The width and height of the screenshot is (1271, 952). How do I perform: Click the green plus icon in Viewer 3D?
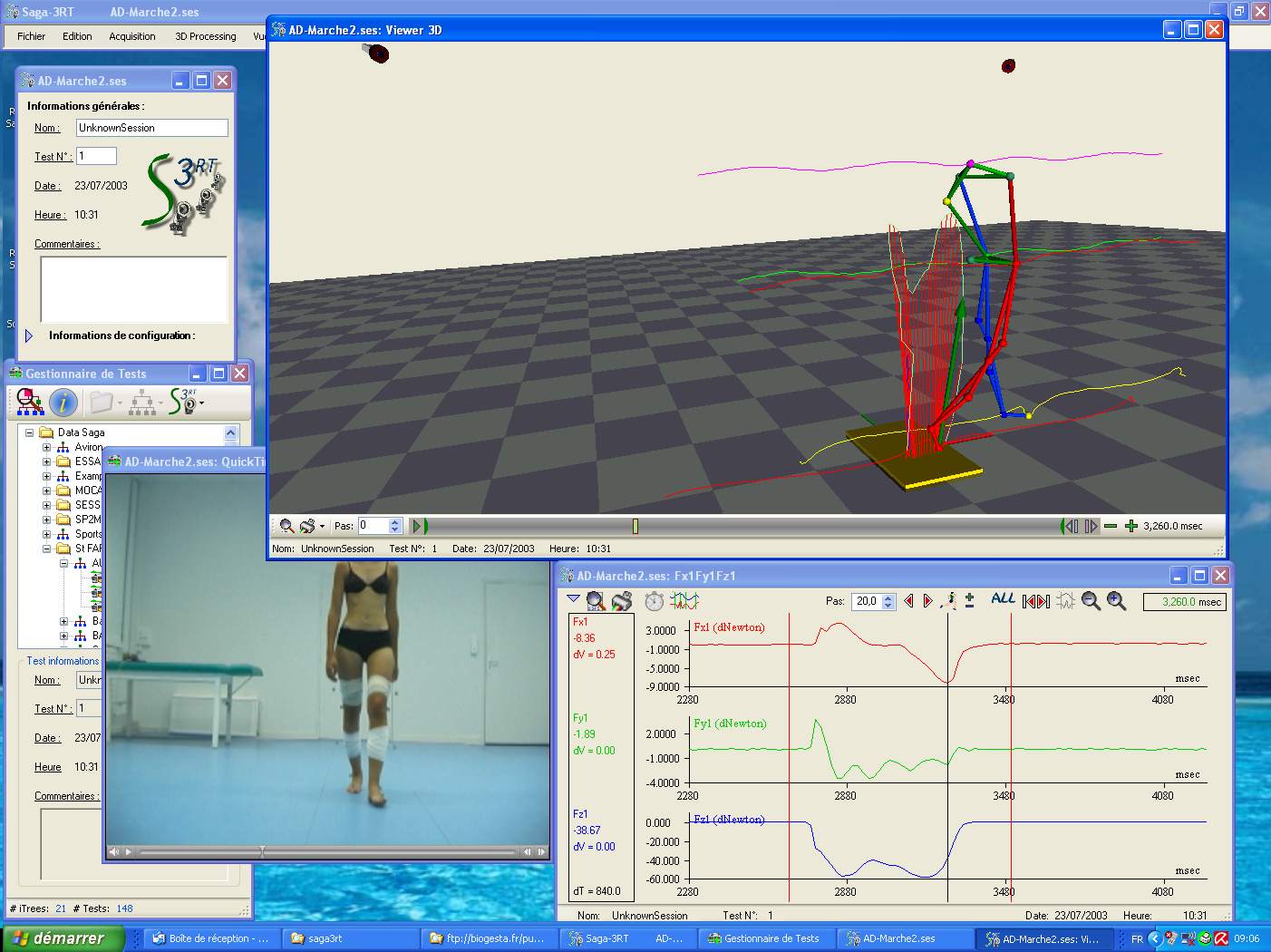click(1130, 526)
